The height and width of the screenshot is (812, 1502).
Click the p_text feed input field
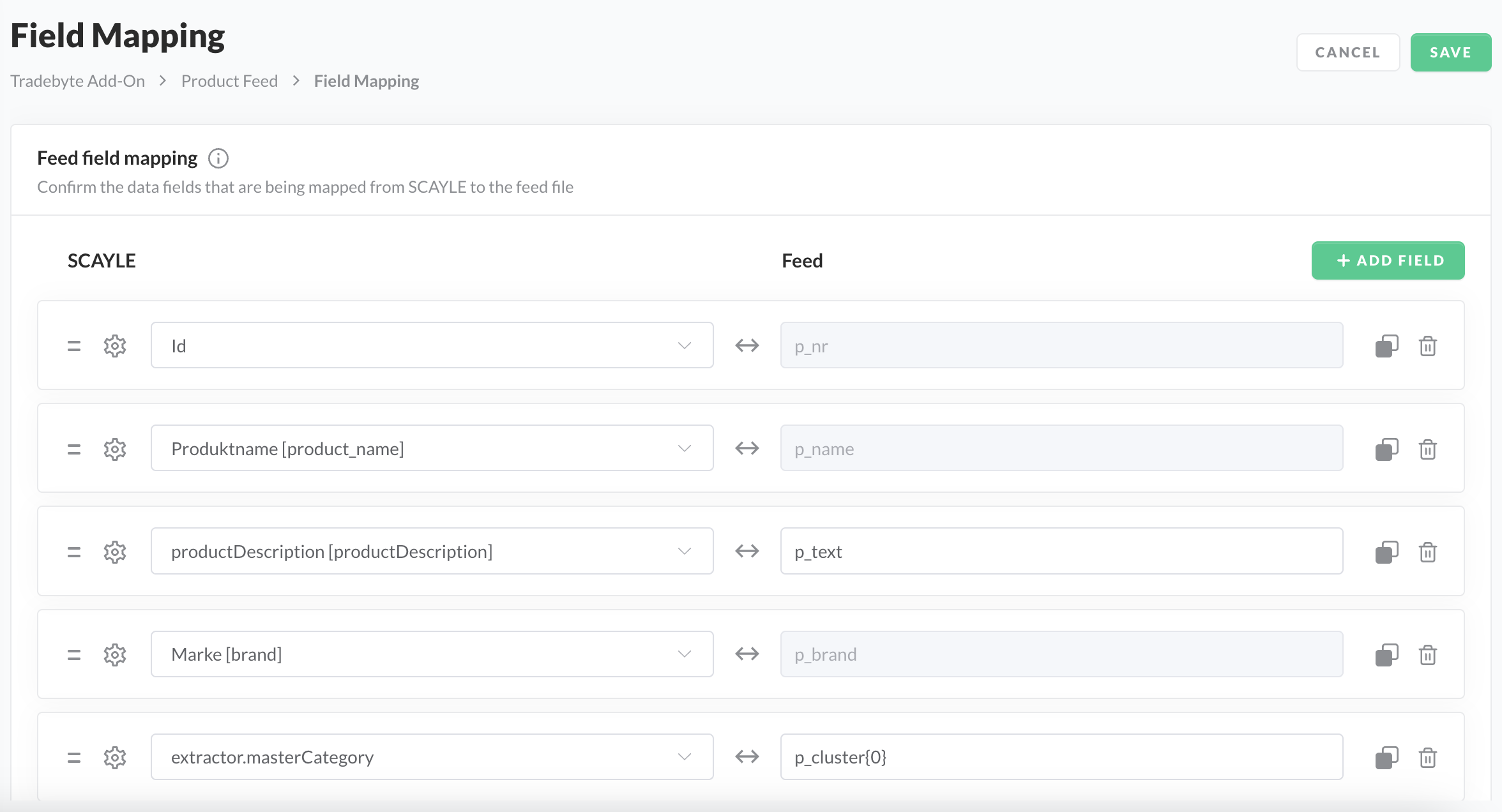point(1061,551)
